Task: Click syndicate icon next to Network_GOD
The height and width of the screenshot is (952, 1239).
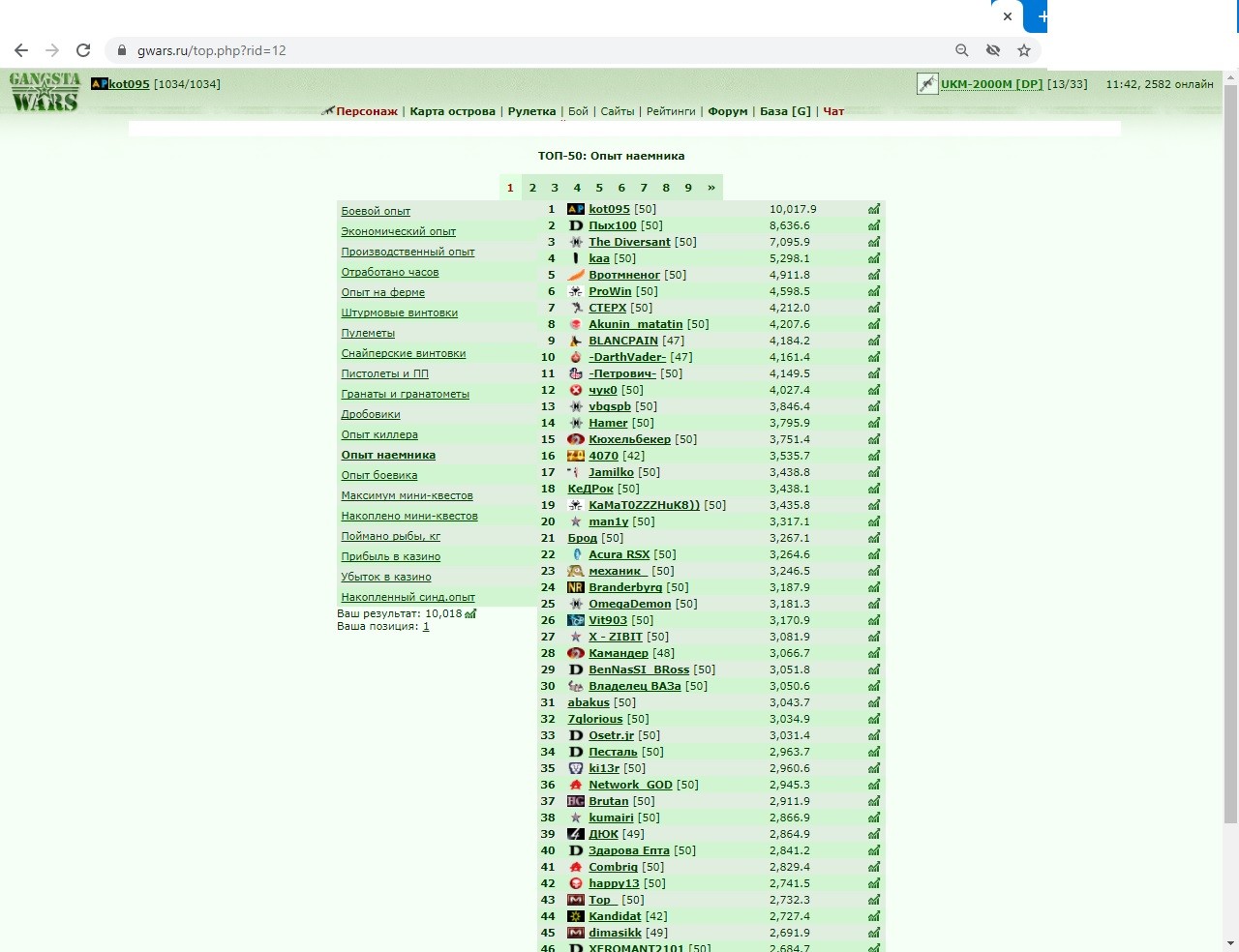Action: pos(576,785)
